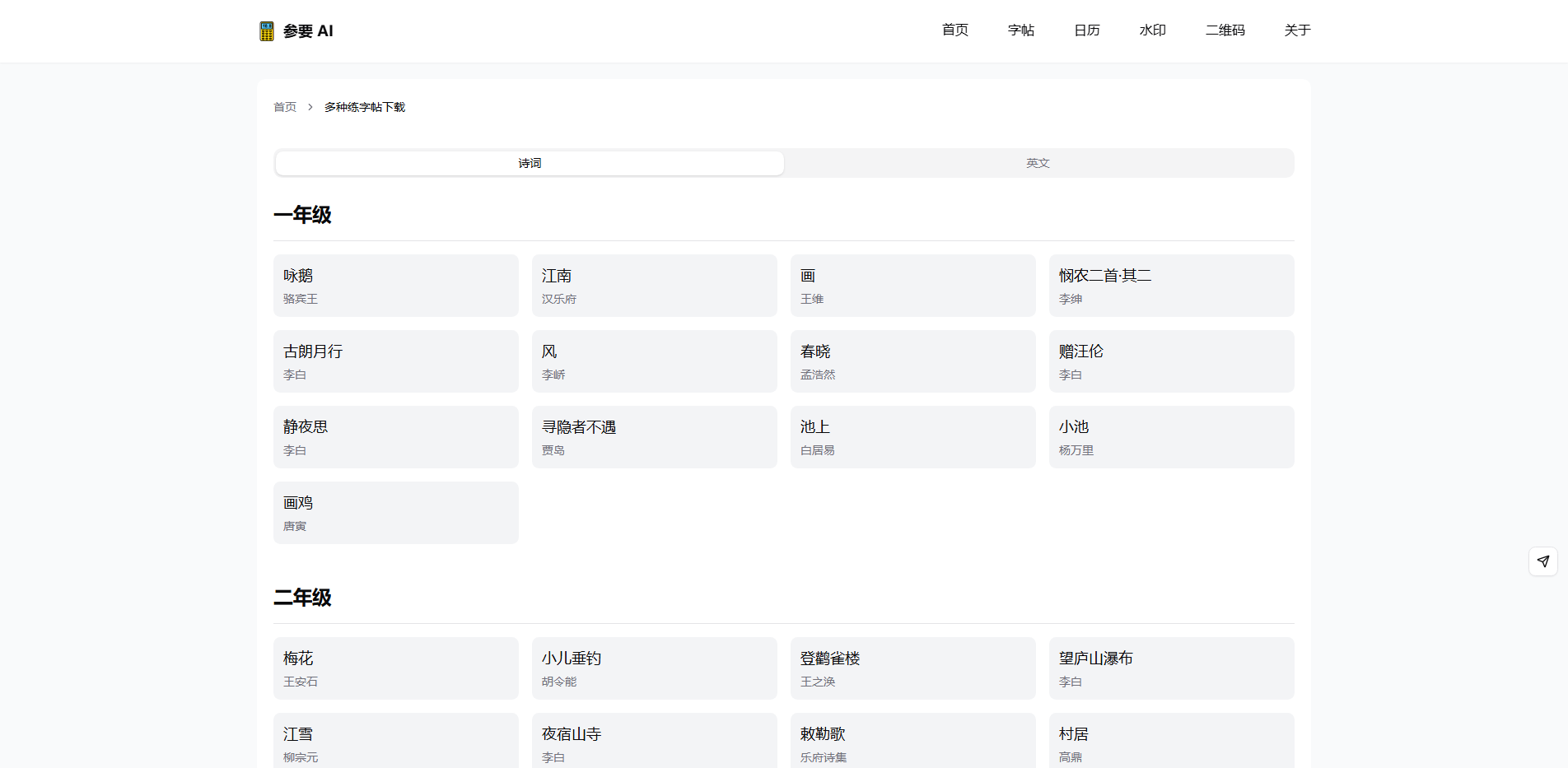Open the 日历 menu item

1085,30
